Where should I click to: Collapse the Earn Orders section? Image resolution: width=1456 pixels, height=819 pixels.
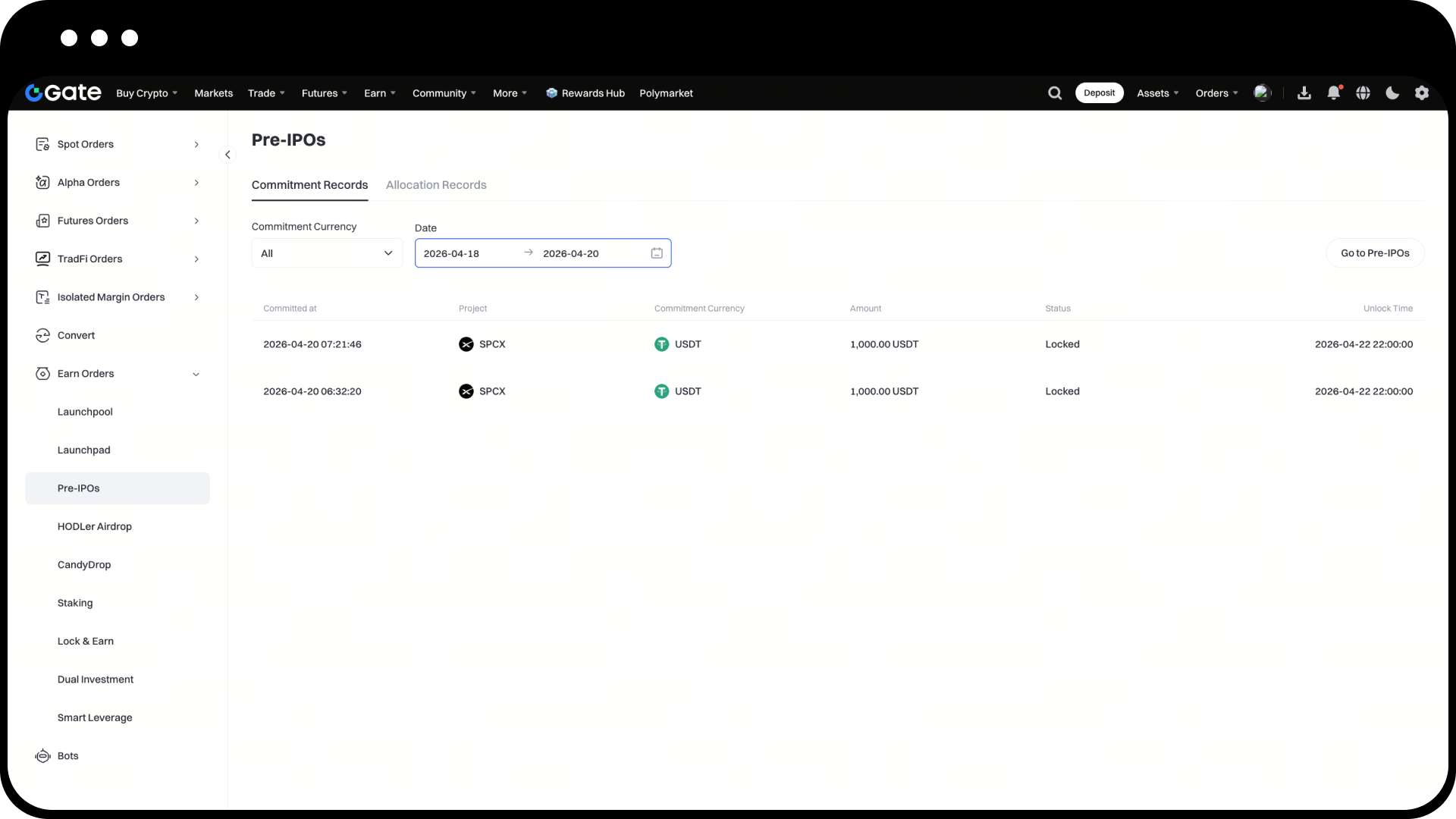point(196,374)
